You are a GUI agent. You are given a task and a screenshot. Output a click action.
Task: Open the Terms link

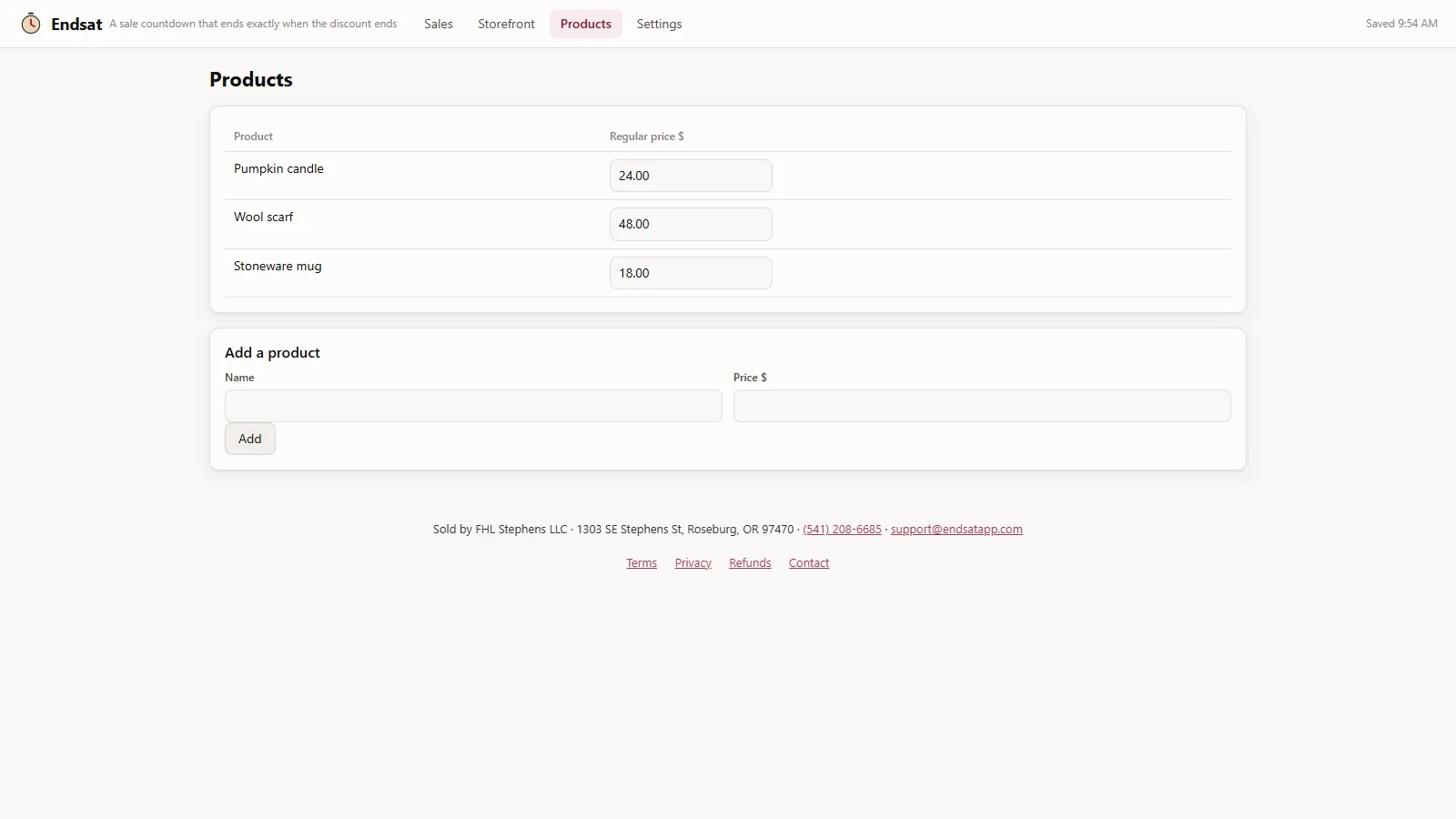(642, 563)
